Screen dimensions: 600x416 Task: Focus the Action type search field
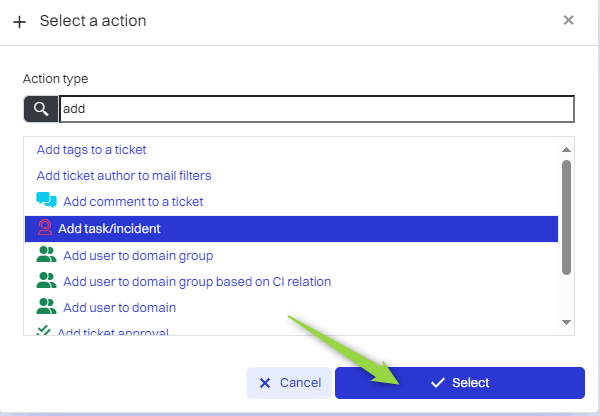pyautogui.click(x=316, y=109)
